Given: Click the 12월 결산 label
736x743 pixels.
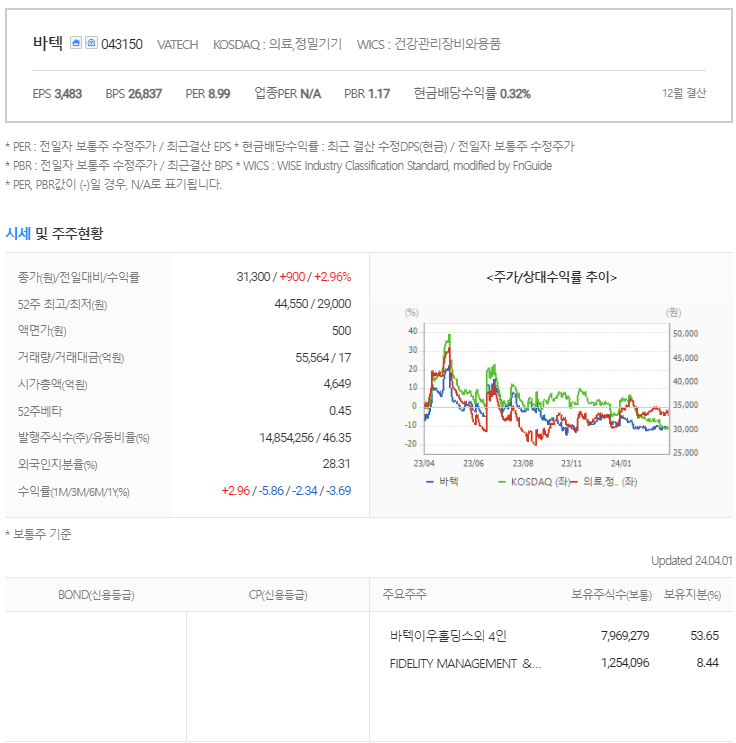Looking at the screenshot, I should tap(684, 93).
